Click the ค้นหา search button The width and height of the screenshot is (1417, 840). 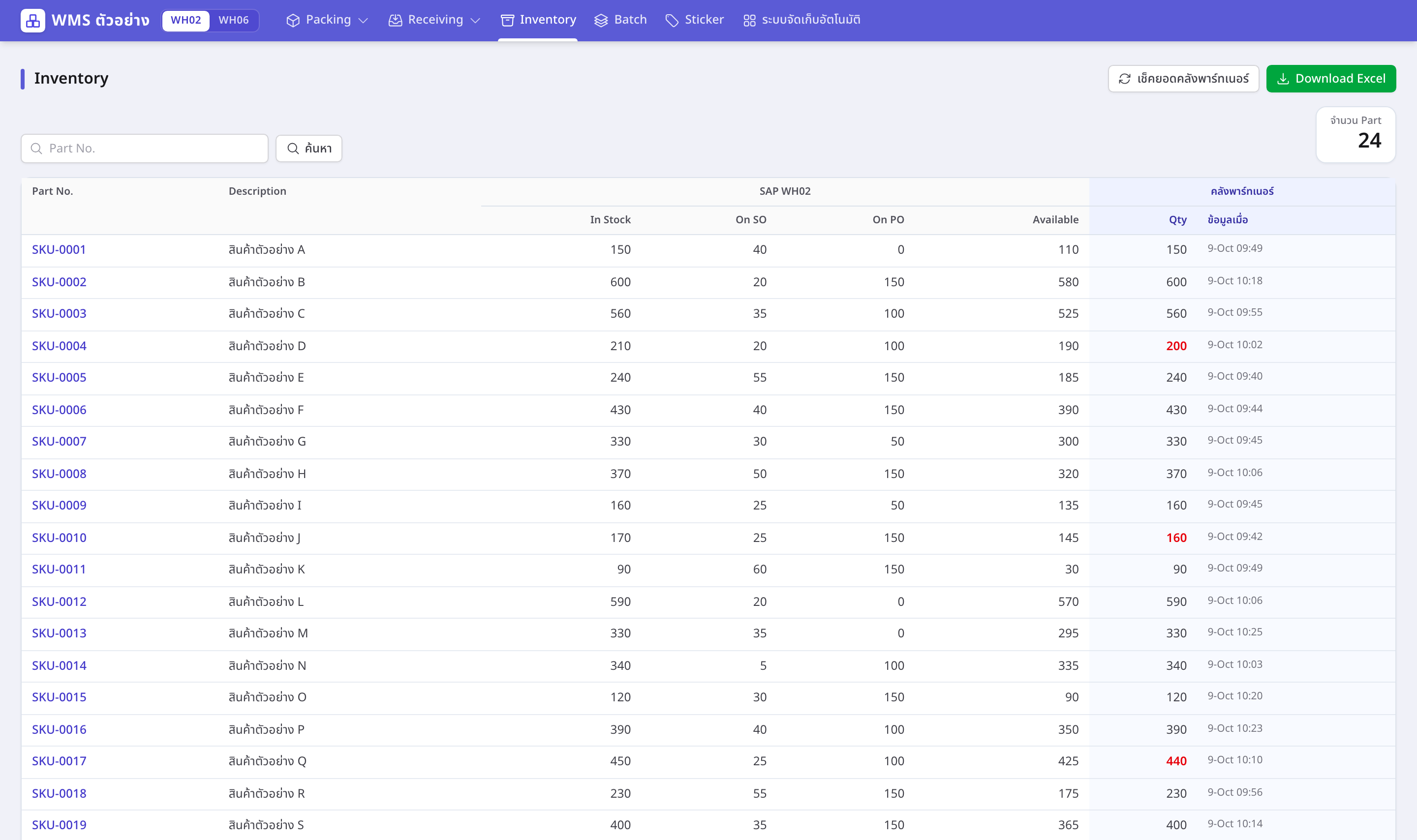coord(309,149)
